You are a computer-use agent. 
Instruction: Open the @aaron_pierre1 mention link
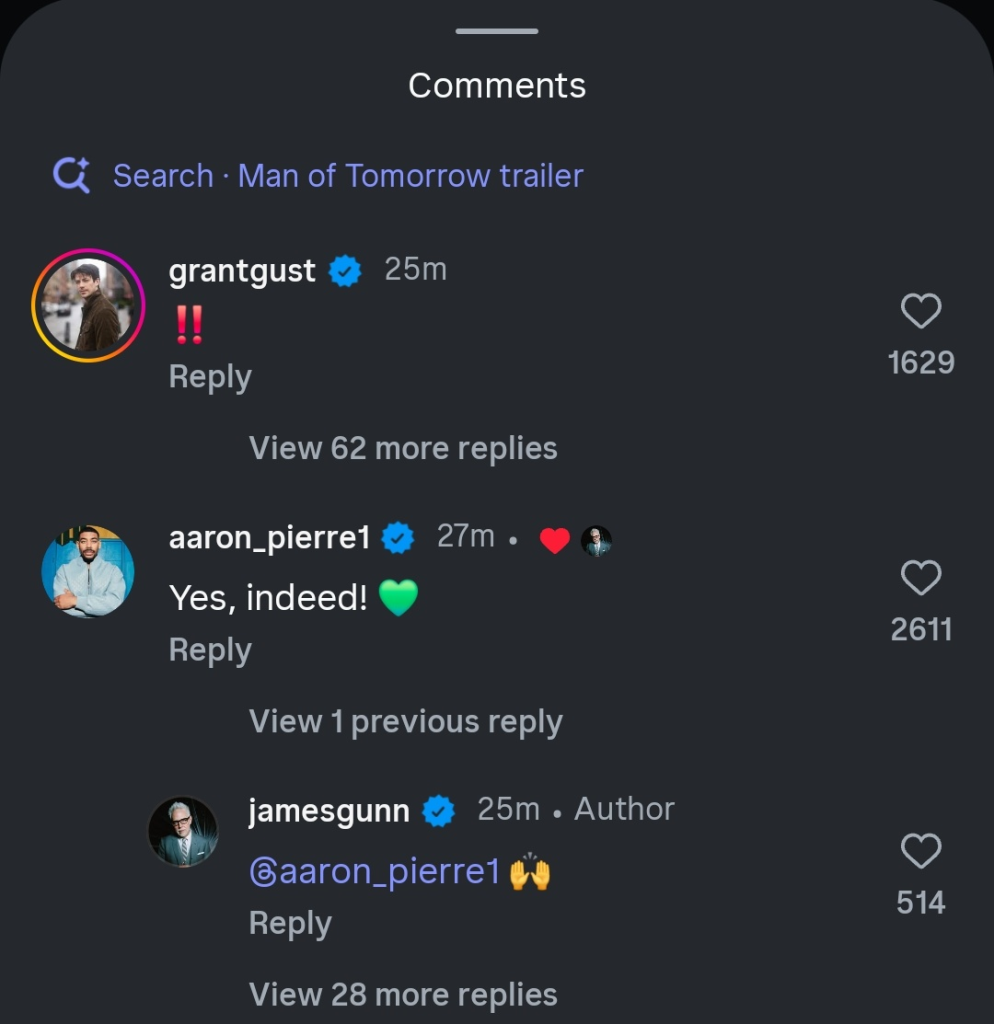tap(374, 872)
